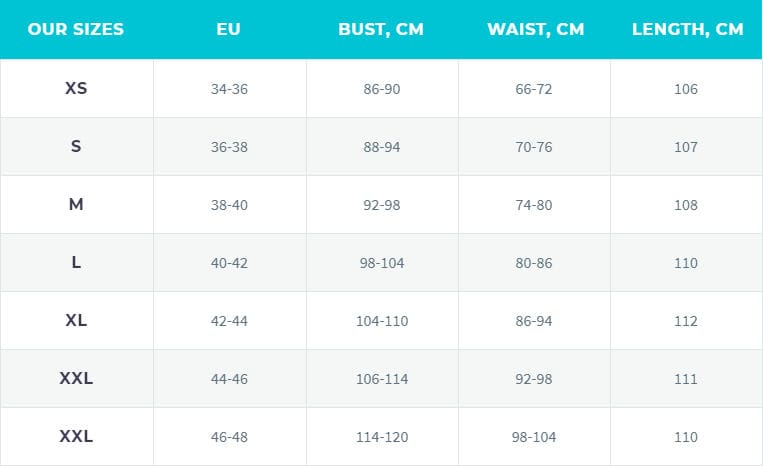Click the length 106 cell

point(686,89)
